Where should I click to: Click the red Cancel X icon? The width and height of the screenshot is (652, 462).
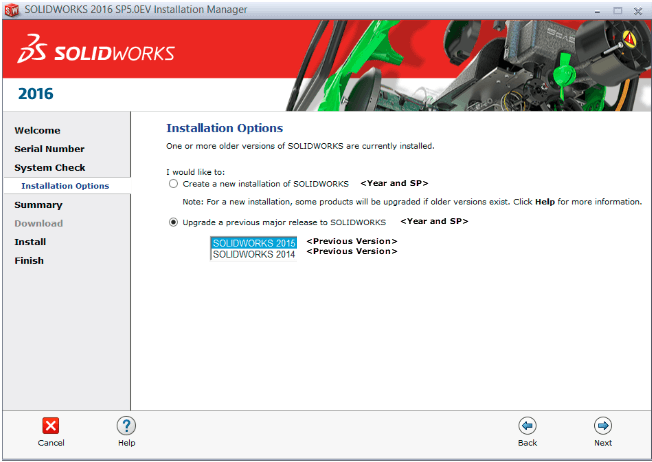click(51, 426)
